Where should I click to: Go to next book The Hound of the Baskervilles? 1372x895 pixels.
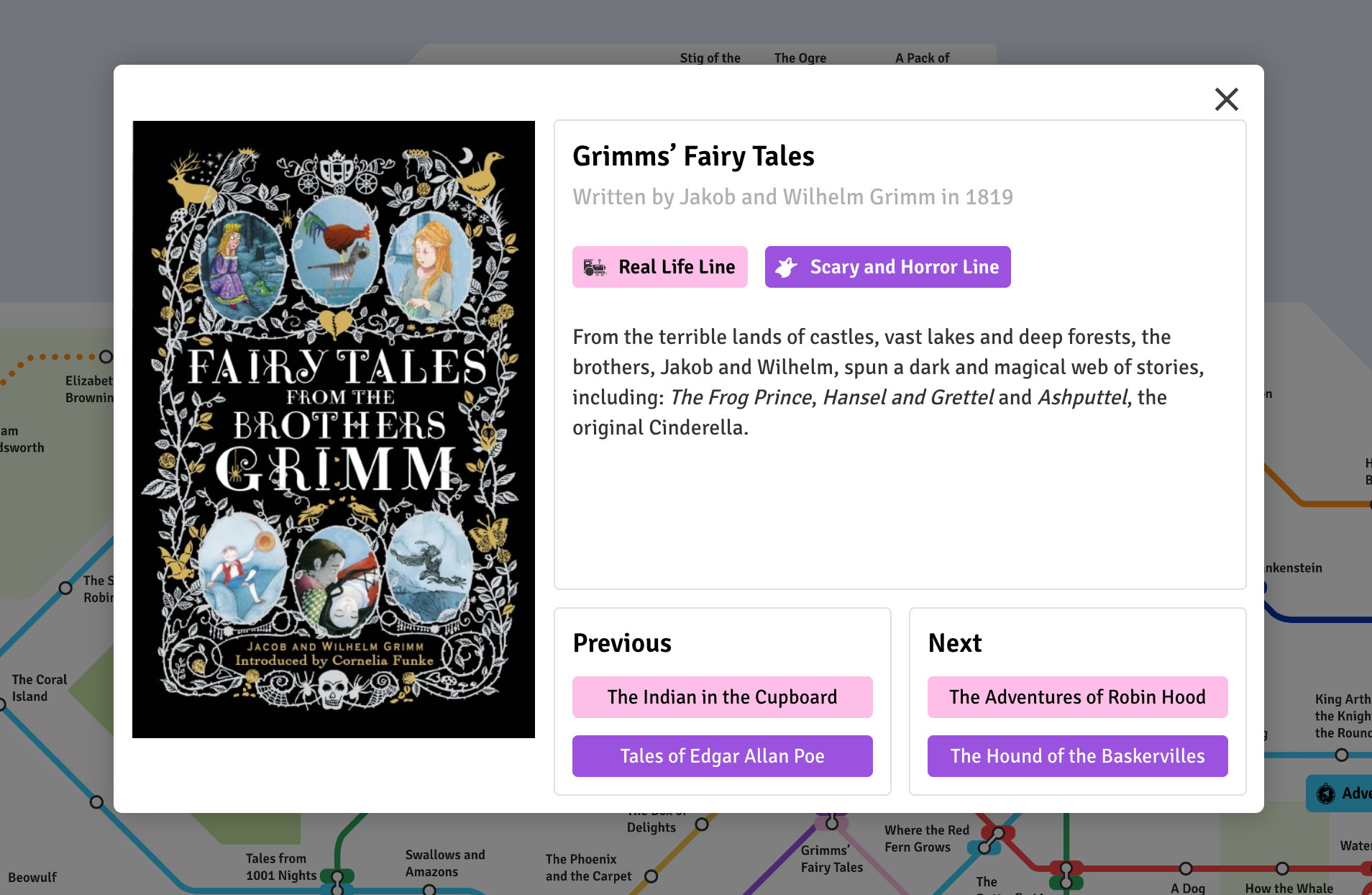[x=1077, y=756]
